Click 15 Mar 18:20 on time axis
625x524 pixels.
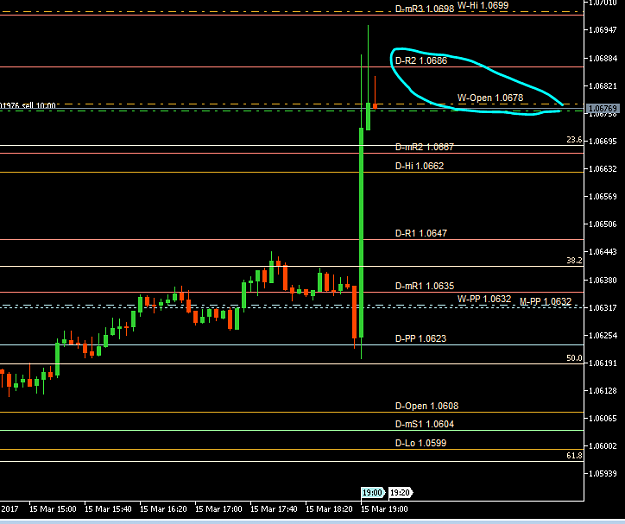[329, 509]
